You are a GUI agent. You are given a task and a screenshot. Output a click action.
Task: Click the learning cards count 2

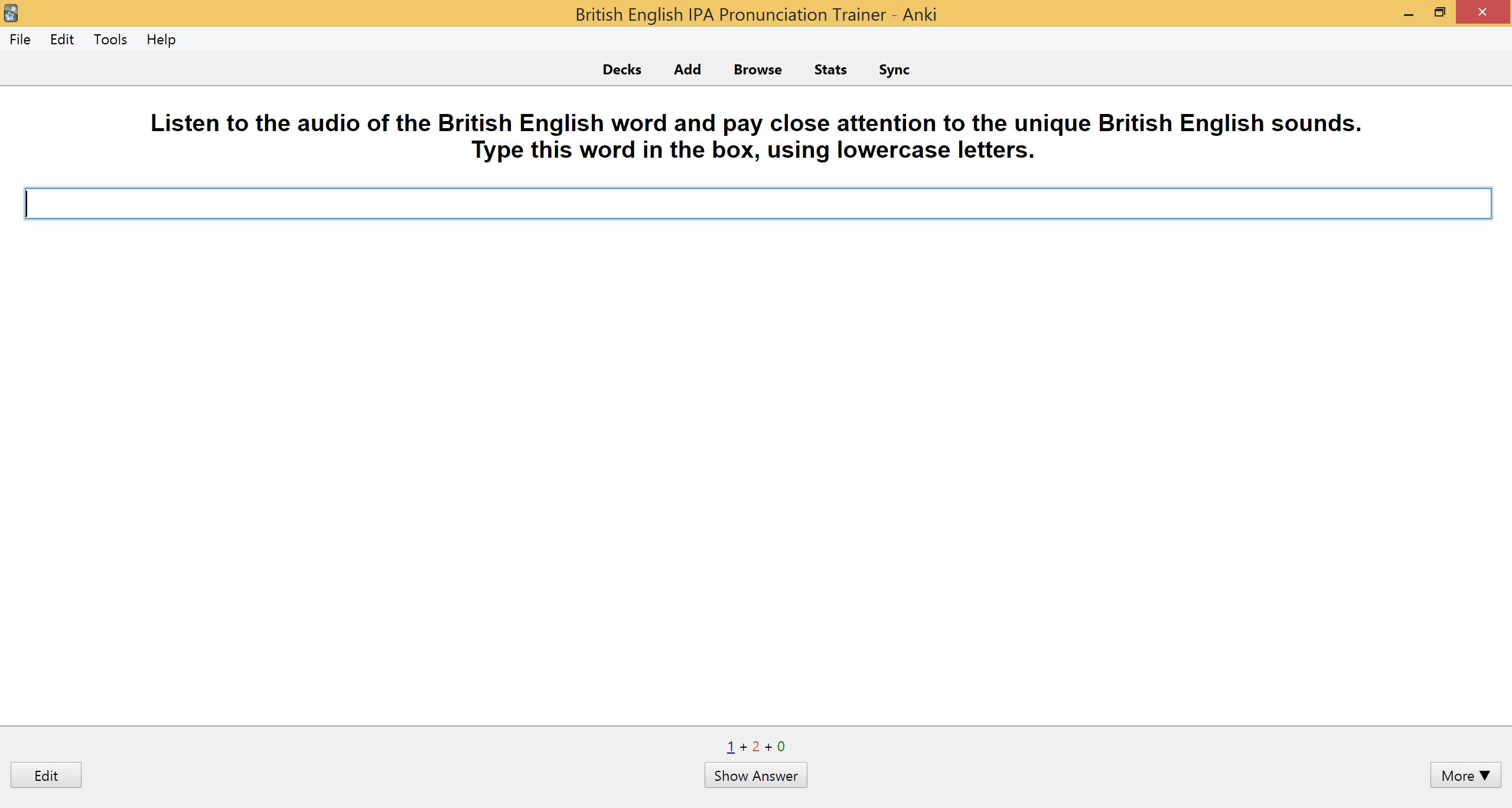click(755, 747)
